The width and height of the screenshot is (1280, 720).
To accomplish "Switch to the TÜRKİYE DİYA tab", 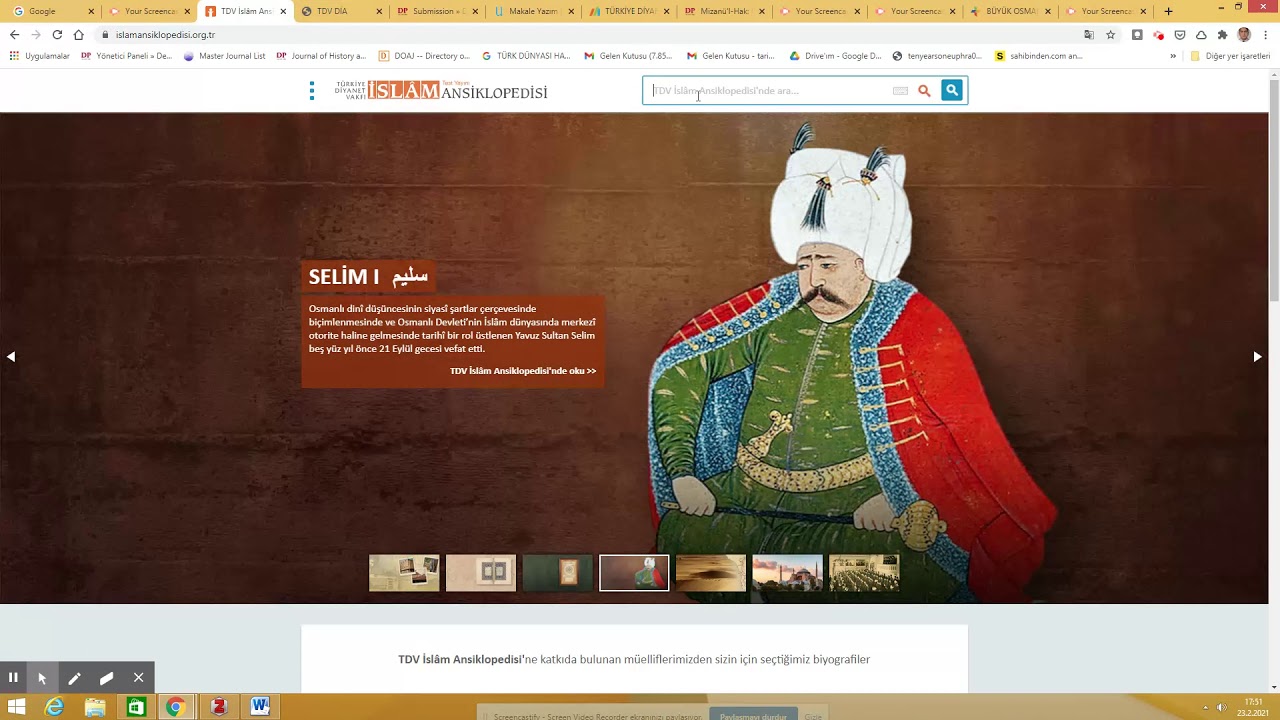I will 629,12.
